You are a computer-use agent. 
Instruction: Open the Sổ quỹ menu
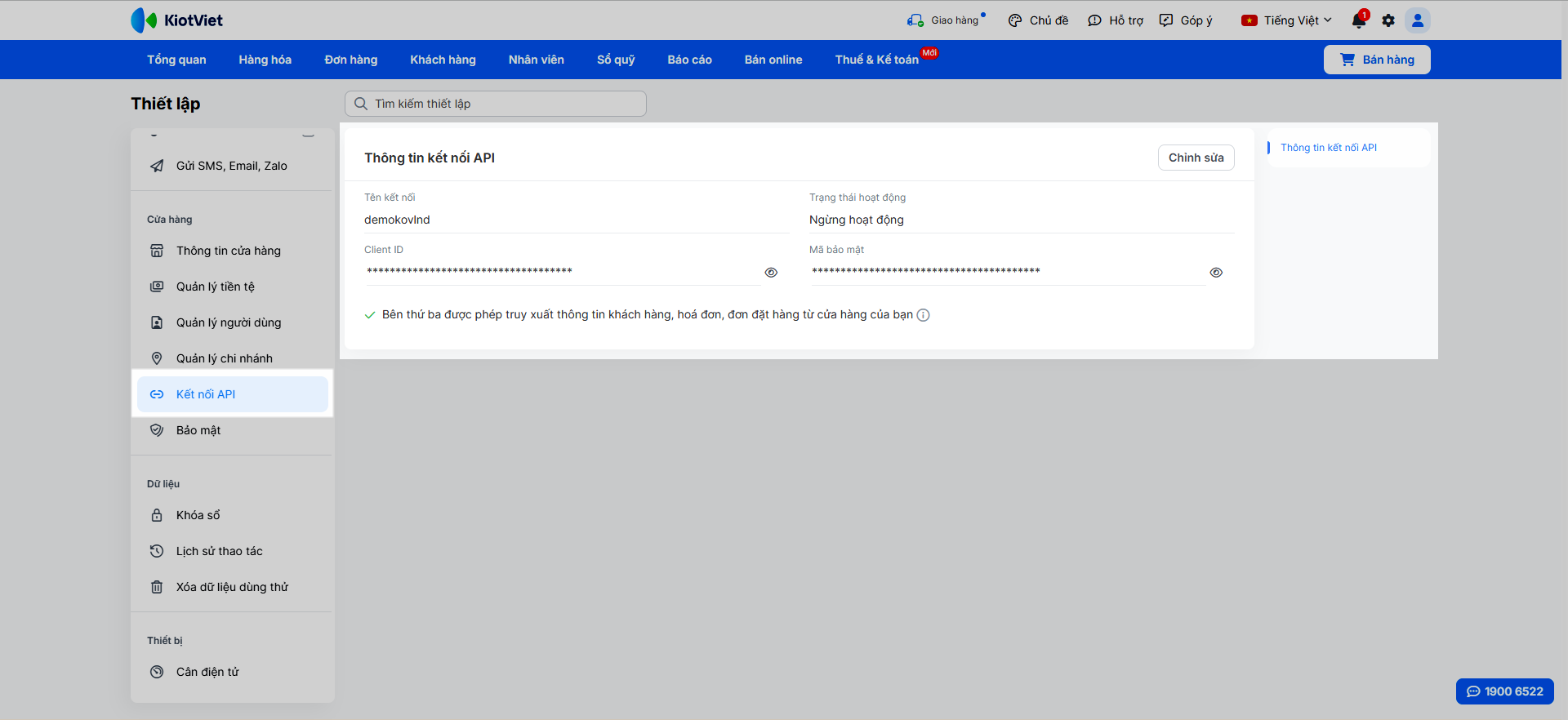pos(616,60)
